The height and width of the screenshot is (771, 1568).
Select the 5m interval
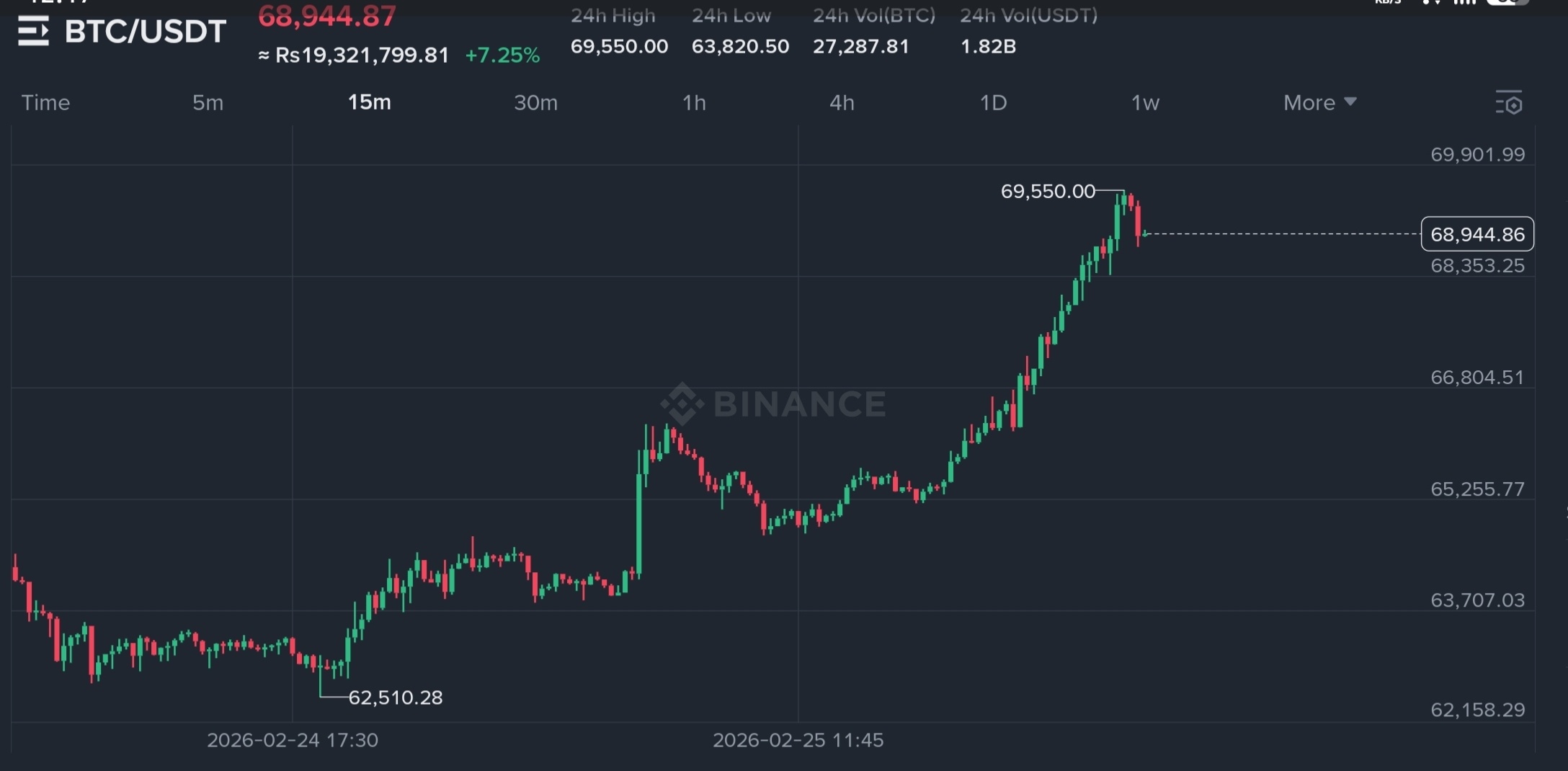[x=208, y=102]
